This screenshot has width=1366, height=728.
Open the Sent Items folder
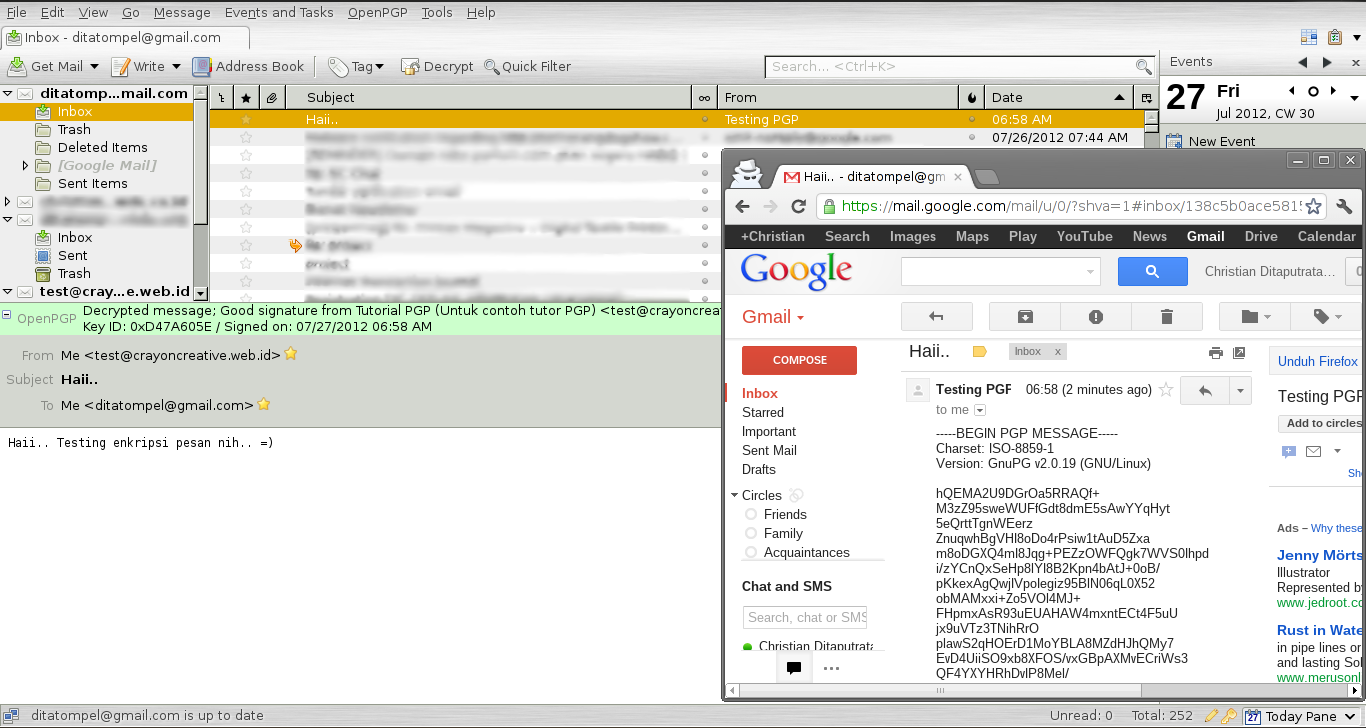click(92, 183)
